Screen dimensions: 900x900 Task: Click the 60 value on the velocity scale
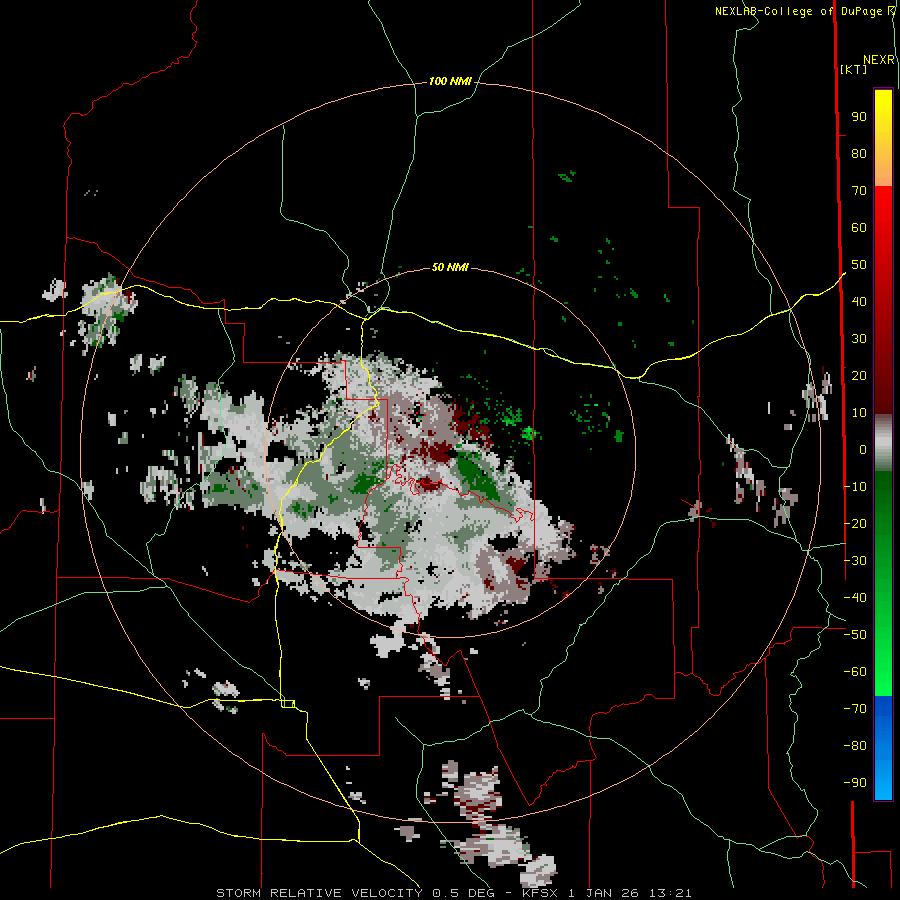[859, 227]
